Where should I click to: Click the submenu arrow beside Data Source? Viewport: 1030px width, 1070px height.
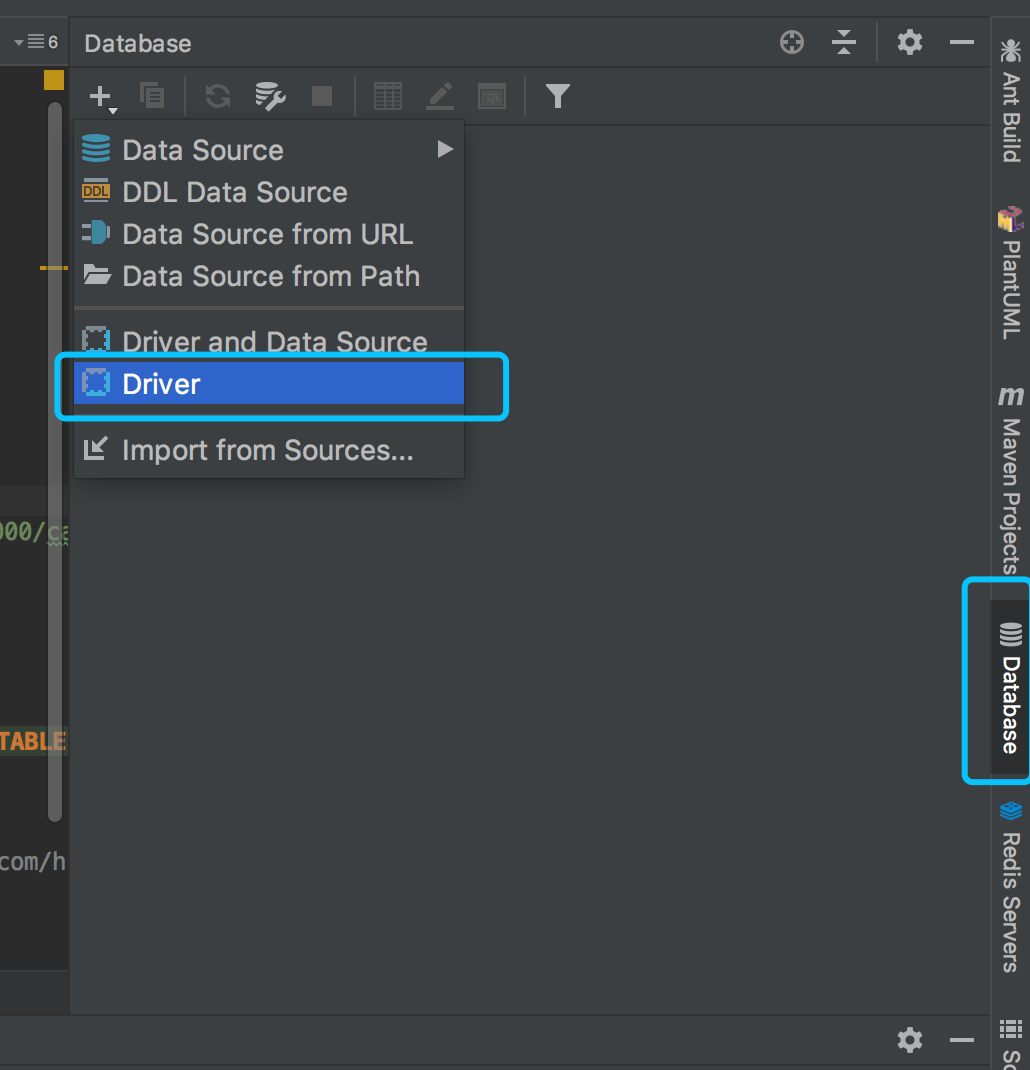coord(445,149)
